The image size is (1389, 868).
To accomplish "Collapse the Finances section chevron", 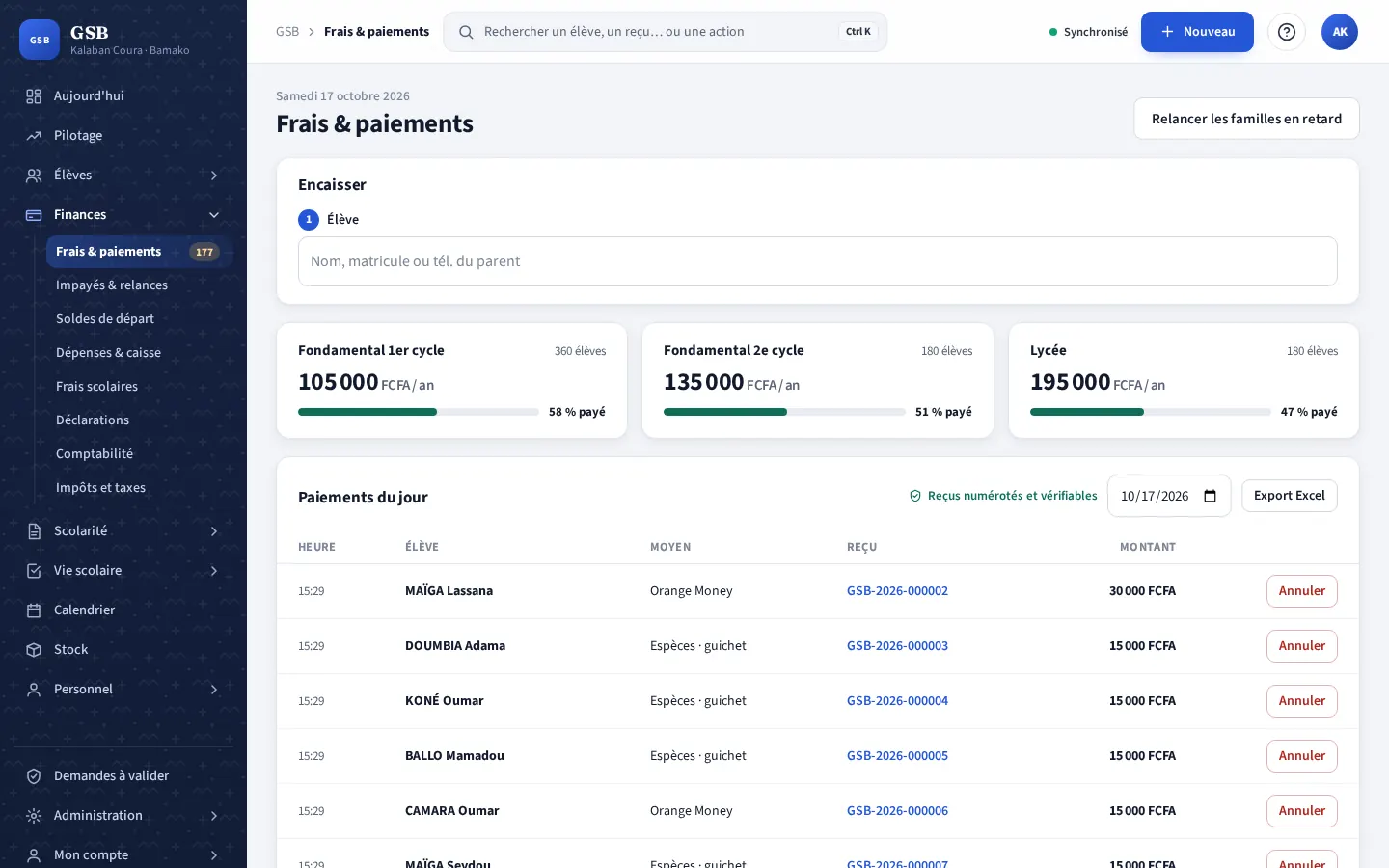I will 214,215.
